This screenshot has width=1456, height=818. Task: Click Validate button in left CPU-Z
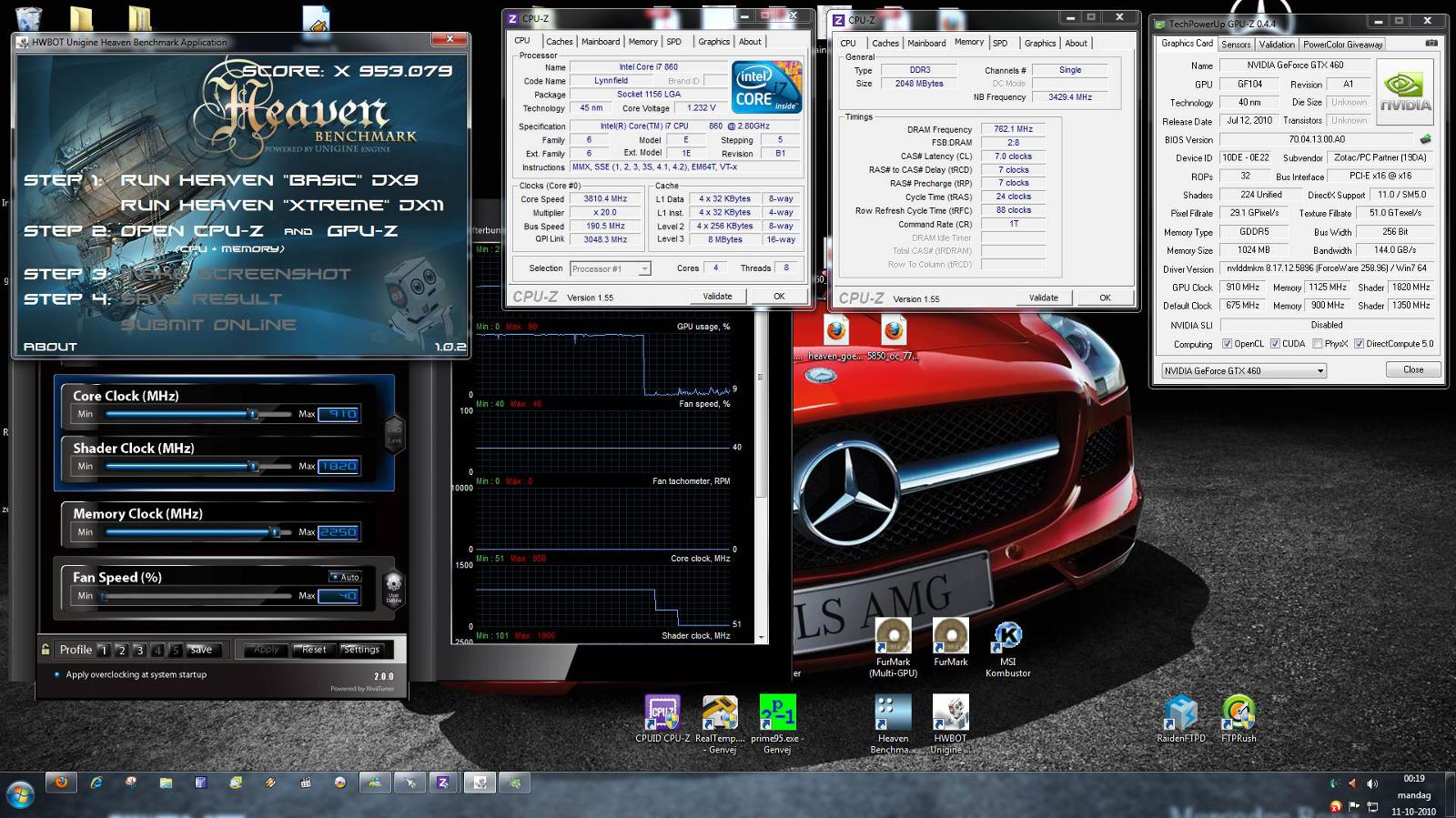tap(717, 296)
